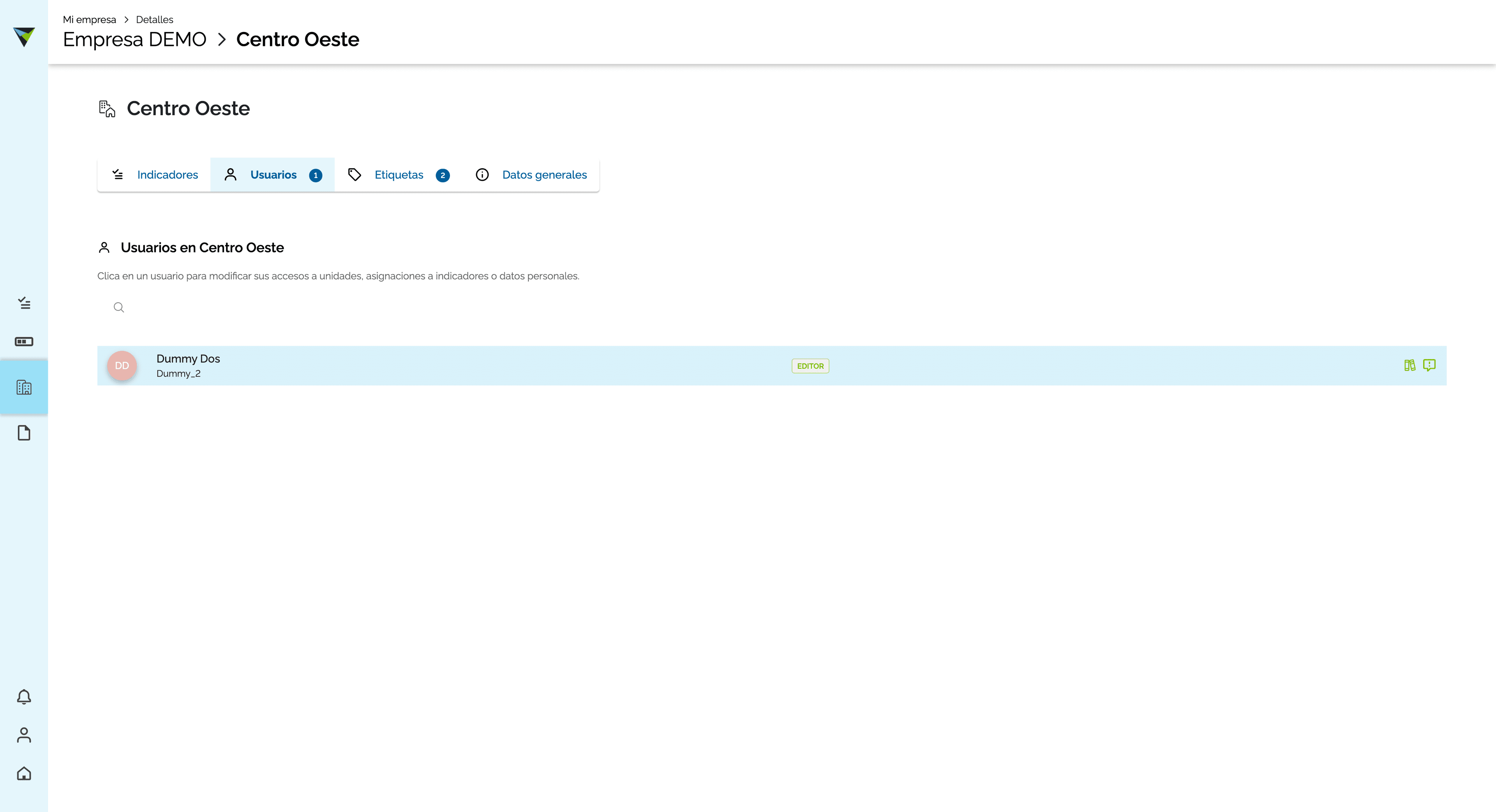Go to Empresa DEMO in the title
The width and height of the screenshot is (1496, 812).
(135, 39)
